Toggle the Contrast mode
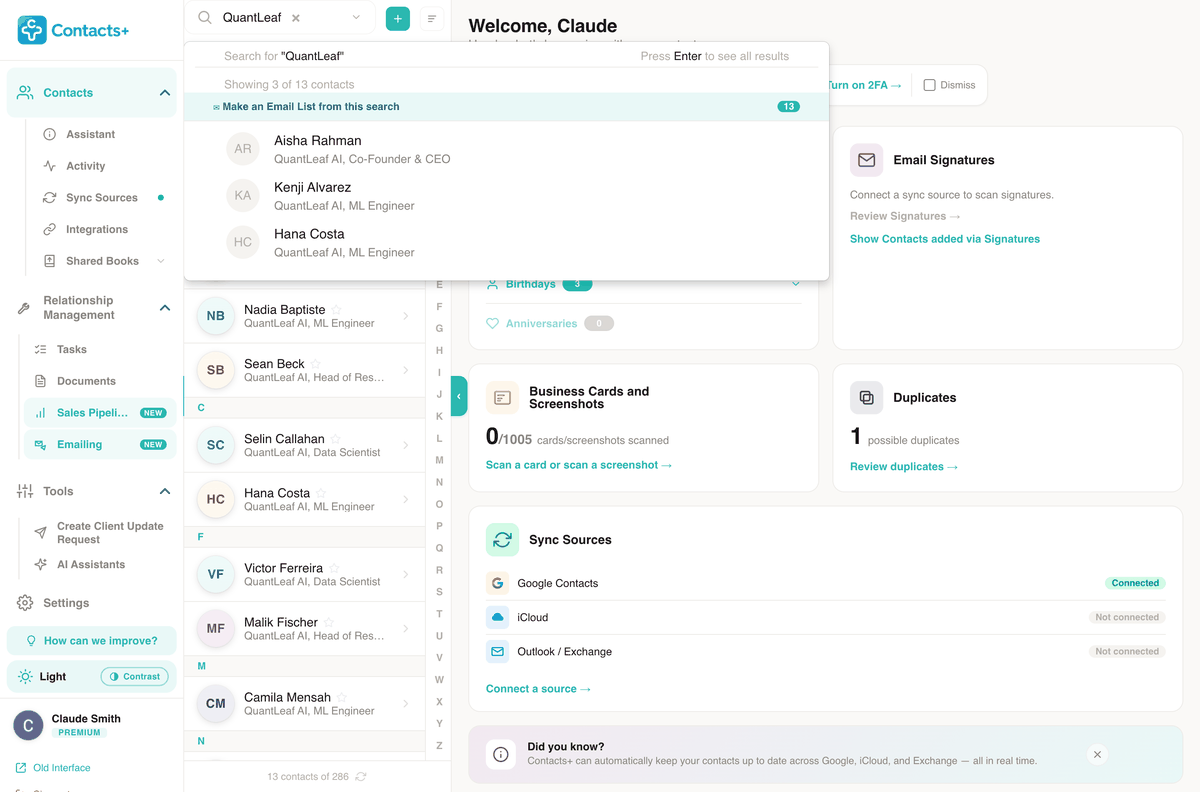This screenshot has height=792, width=1200. point(134,677)
